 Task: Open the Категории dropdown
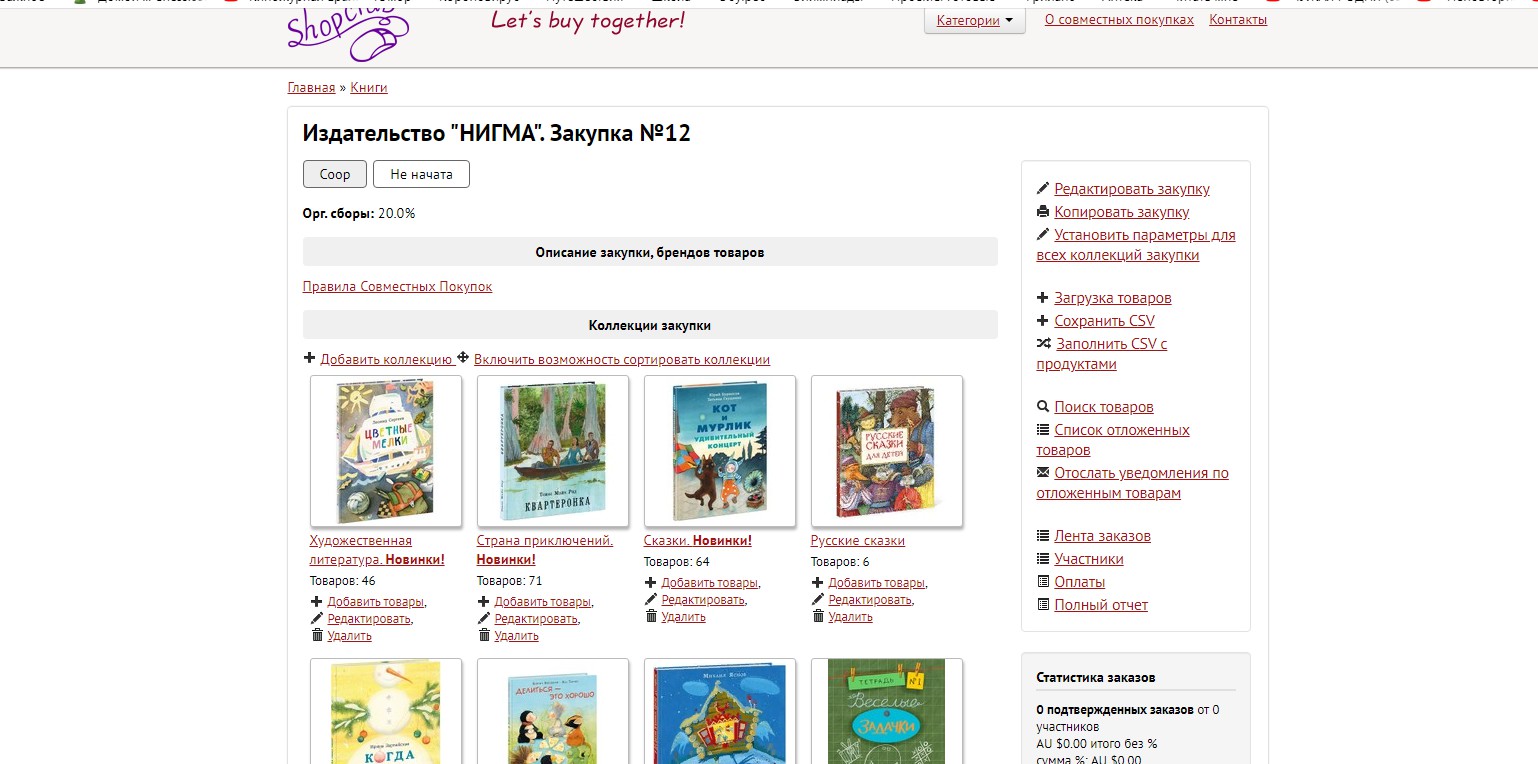tap(974, 21)
